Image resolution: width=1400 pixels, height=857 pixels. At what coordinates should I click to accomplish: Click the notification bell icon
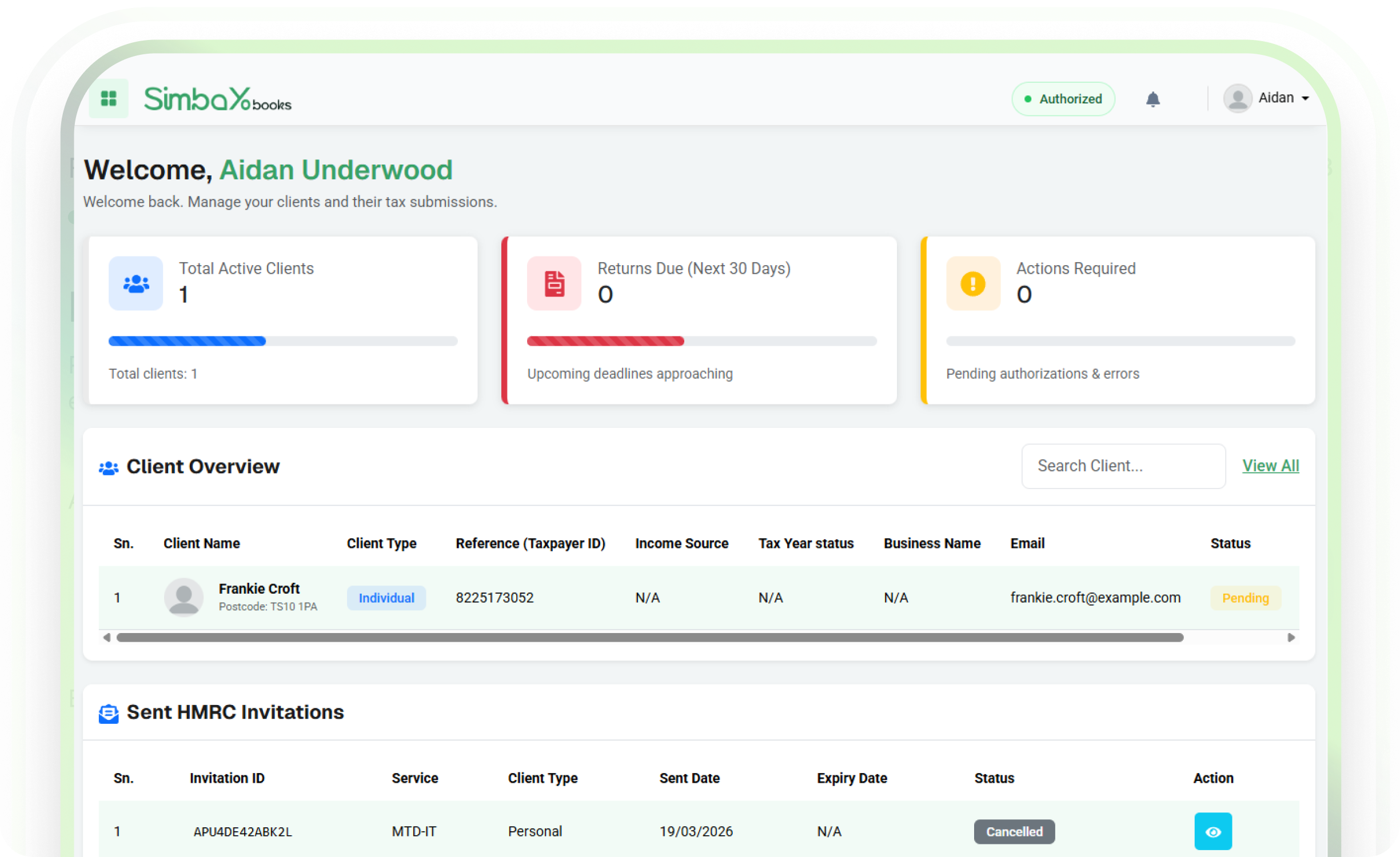pos(1152,99)
